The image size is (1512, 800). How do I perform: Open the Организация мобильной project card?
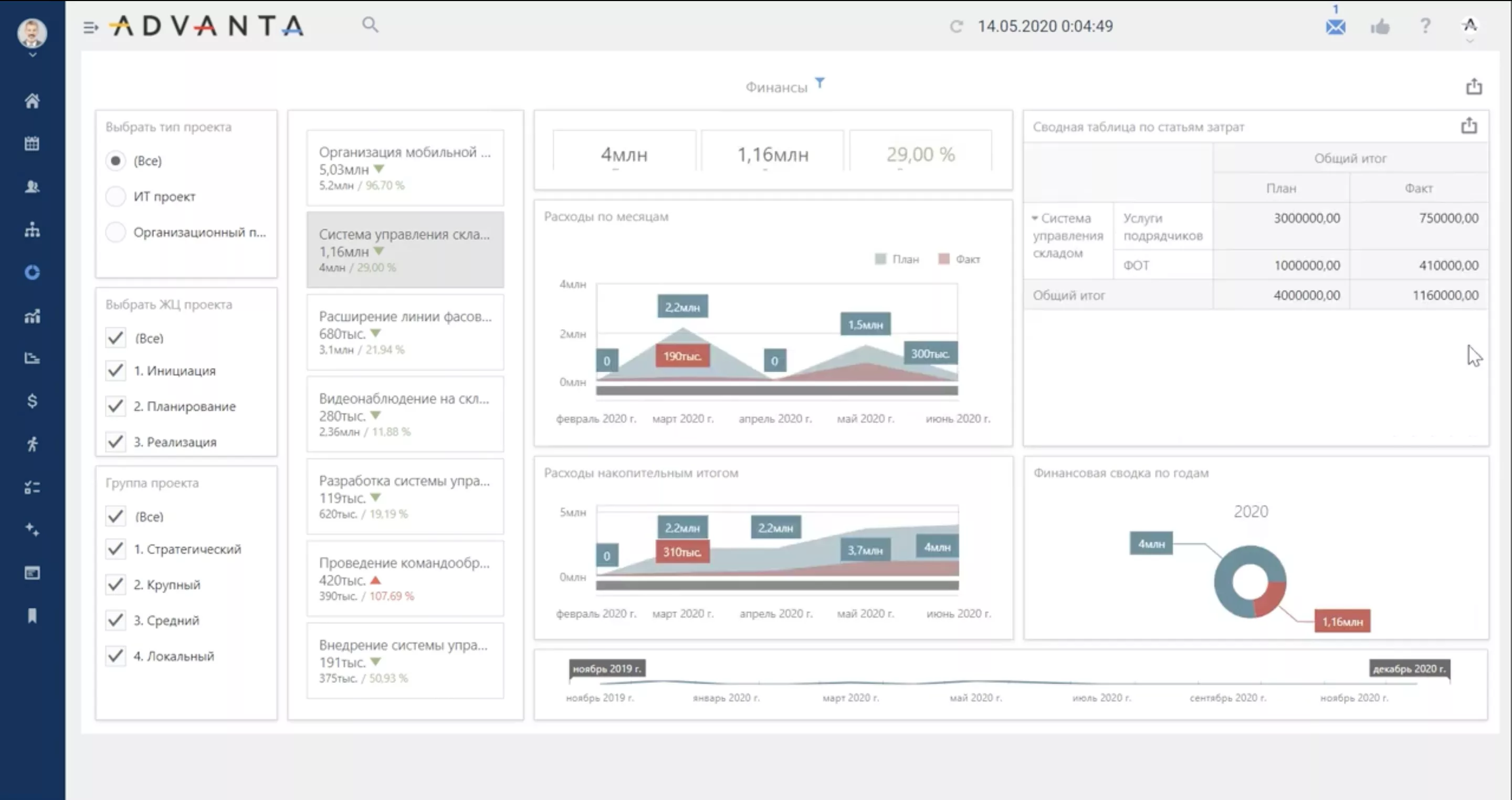tap(405, 167)
